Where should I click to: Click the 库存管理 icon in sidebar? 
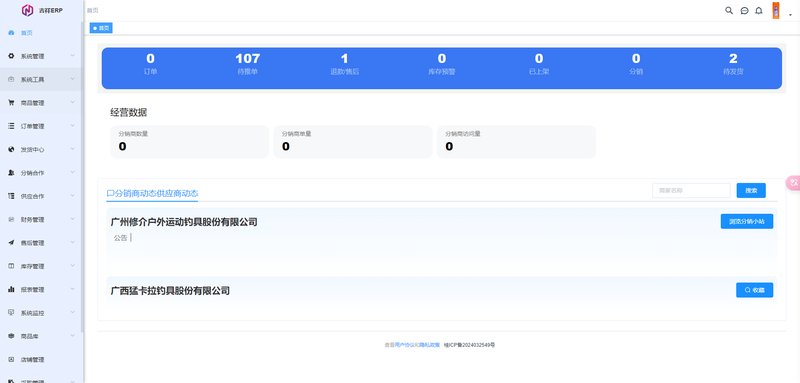point(11,266)
